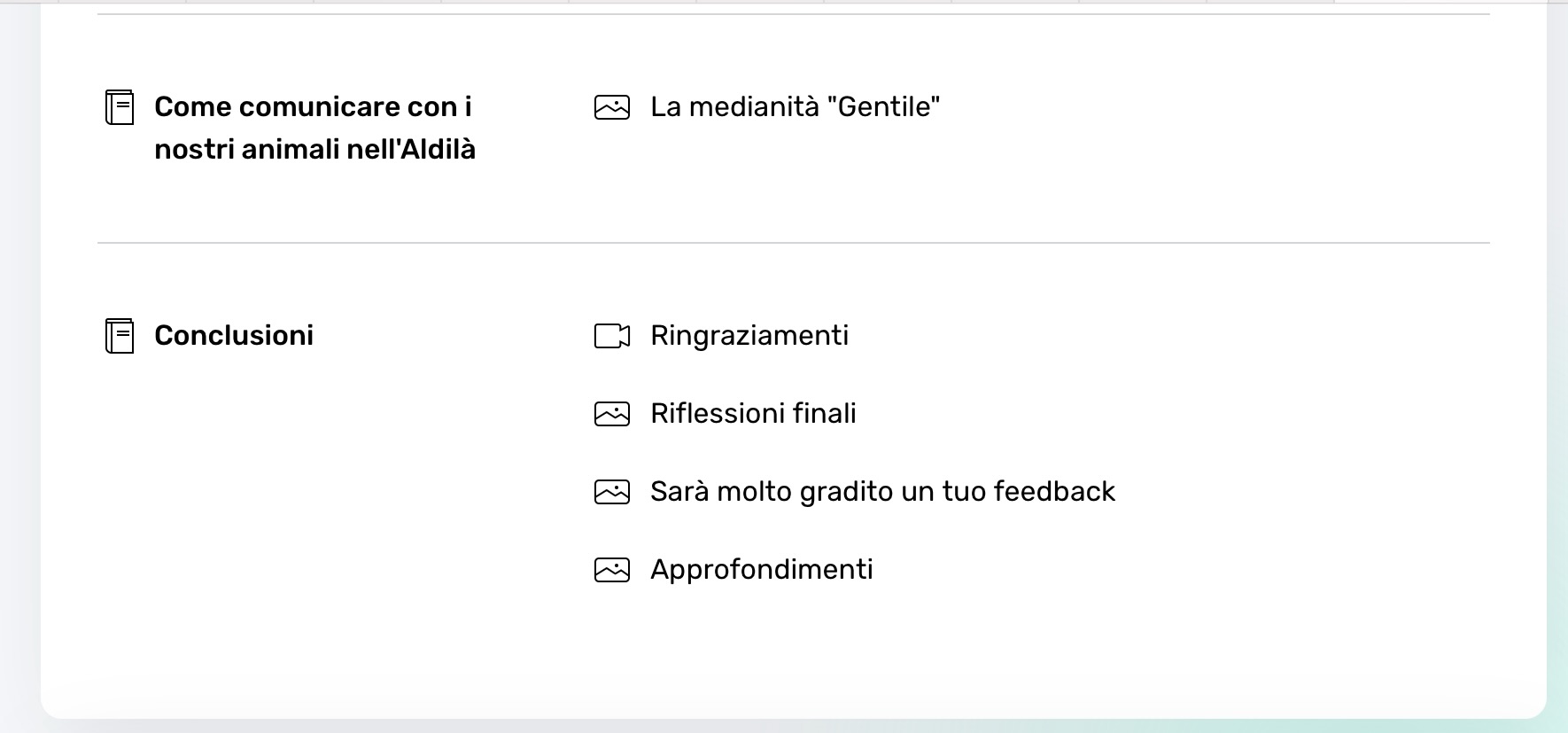
Task: Click the gray page margin left of card
Action: [19, 355]
